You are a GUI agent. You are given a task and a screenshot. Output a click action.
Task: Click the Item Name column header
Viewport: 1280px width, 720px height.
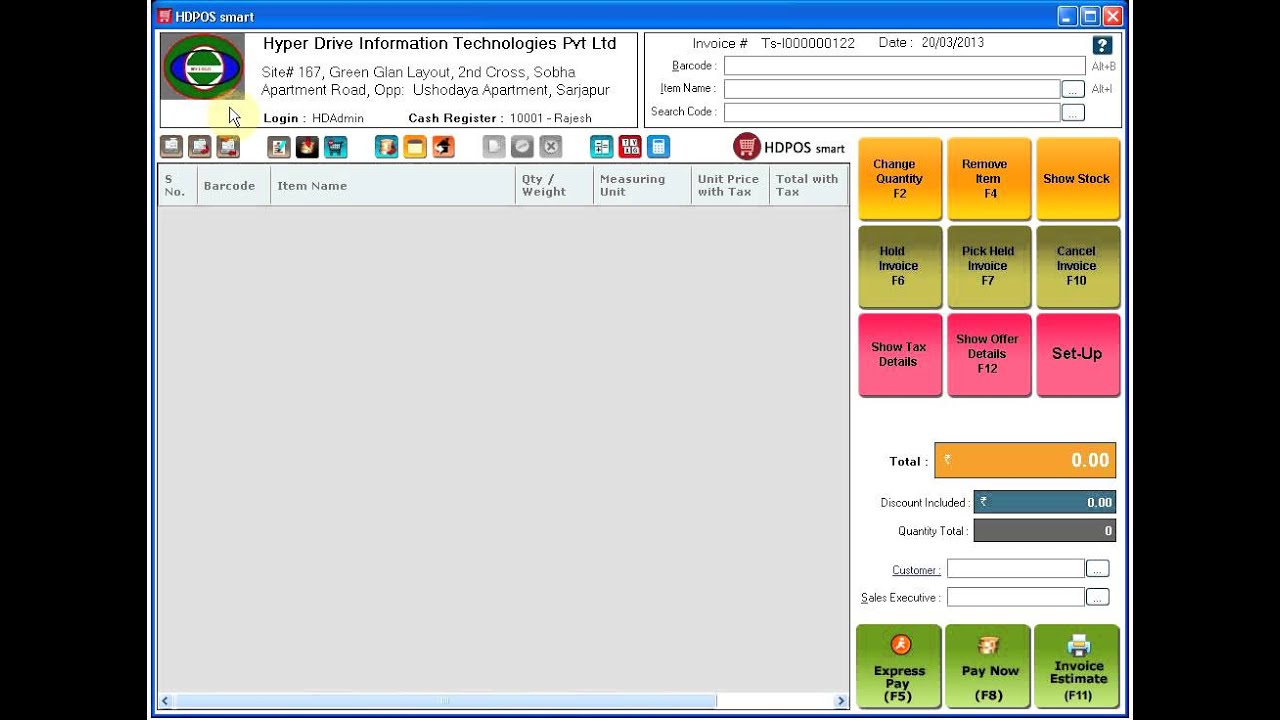point(393,185)
